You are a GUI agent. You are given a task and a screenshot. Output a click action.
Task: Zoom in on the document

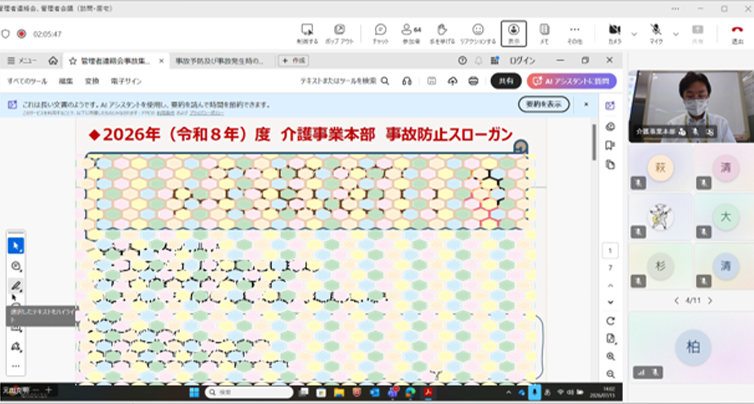coord(610,356)
